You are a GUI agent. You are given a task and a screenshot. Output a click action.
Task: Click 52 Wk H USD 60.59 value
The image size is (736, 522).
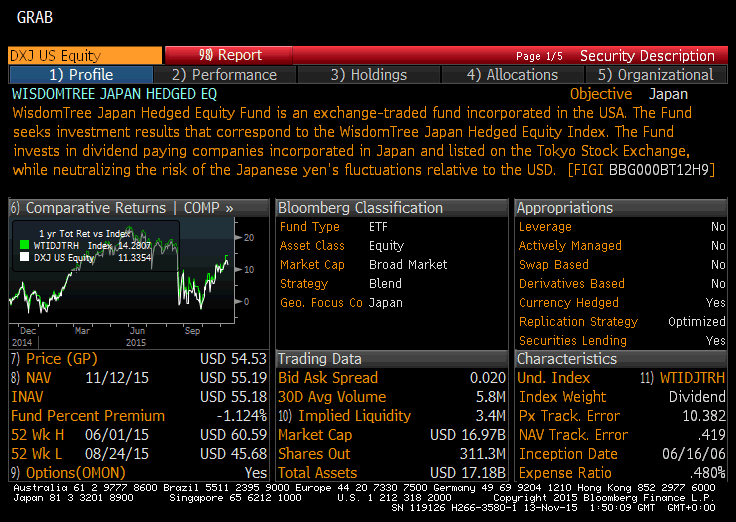click(x=233, y=435)
